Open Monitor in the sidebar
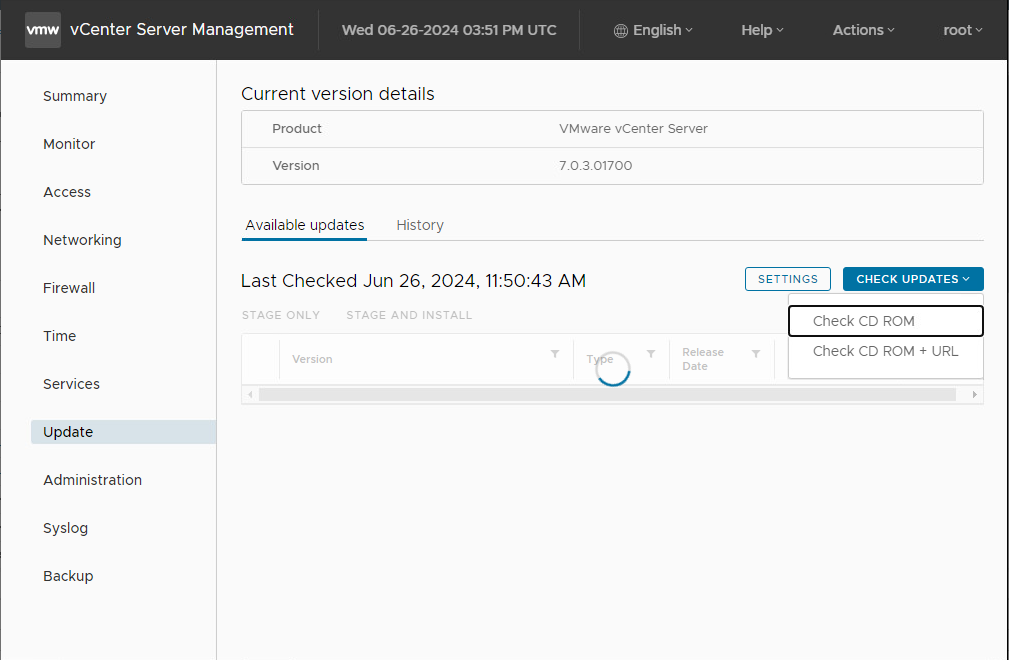 click(69, 144)
